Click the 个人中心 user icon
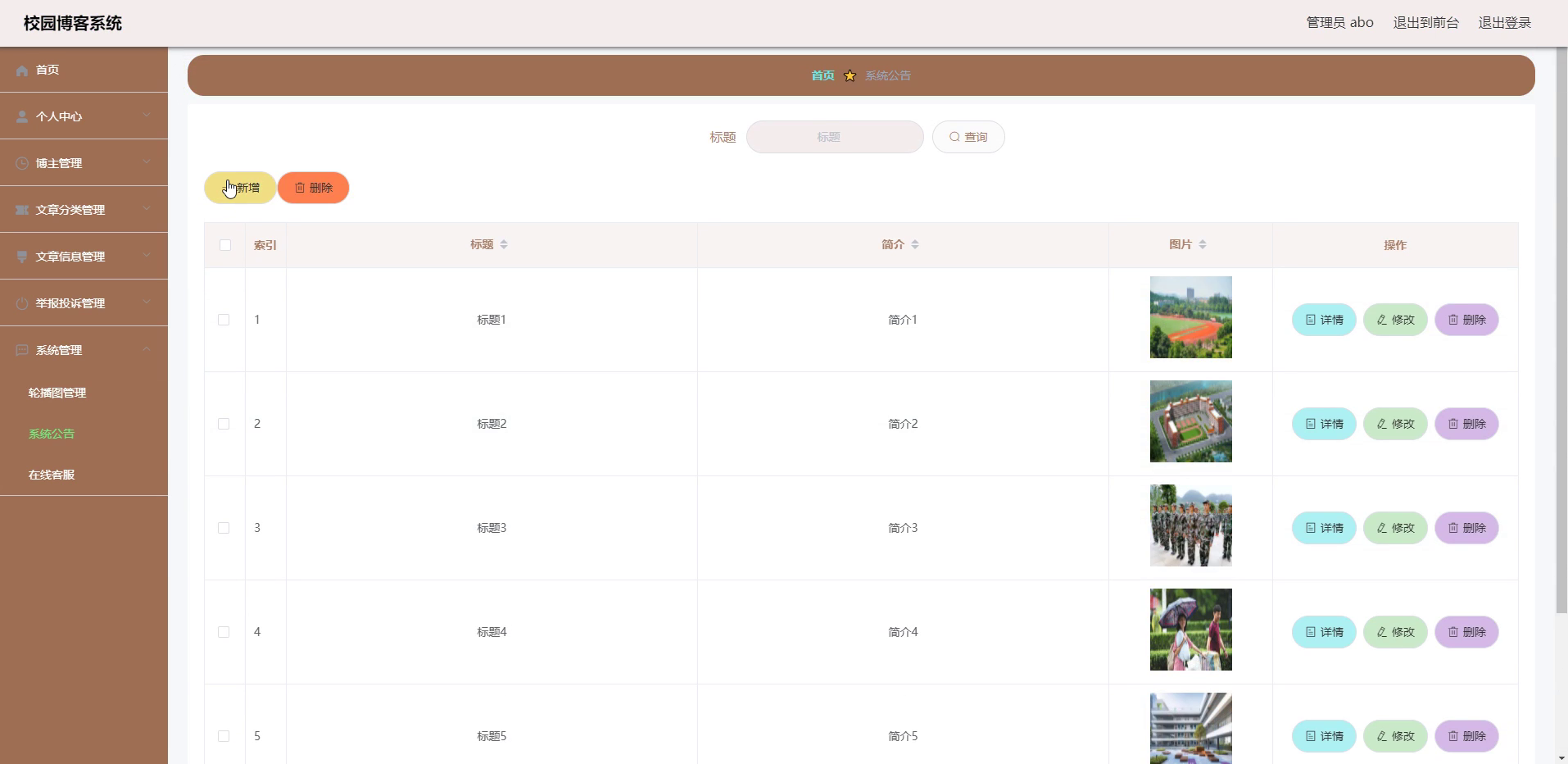Viewport: 1568px width, 764px height. pos(22,117)
